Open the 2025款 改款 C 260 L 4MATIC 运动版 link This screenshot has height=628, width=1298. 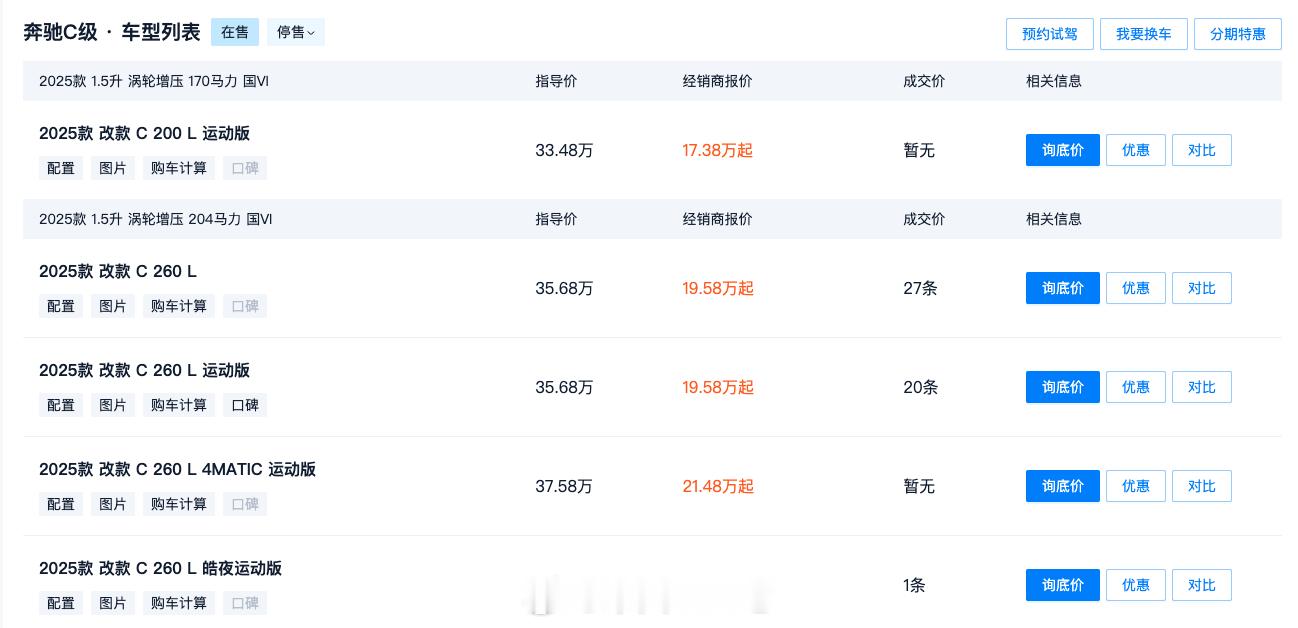tap(177, 469)
